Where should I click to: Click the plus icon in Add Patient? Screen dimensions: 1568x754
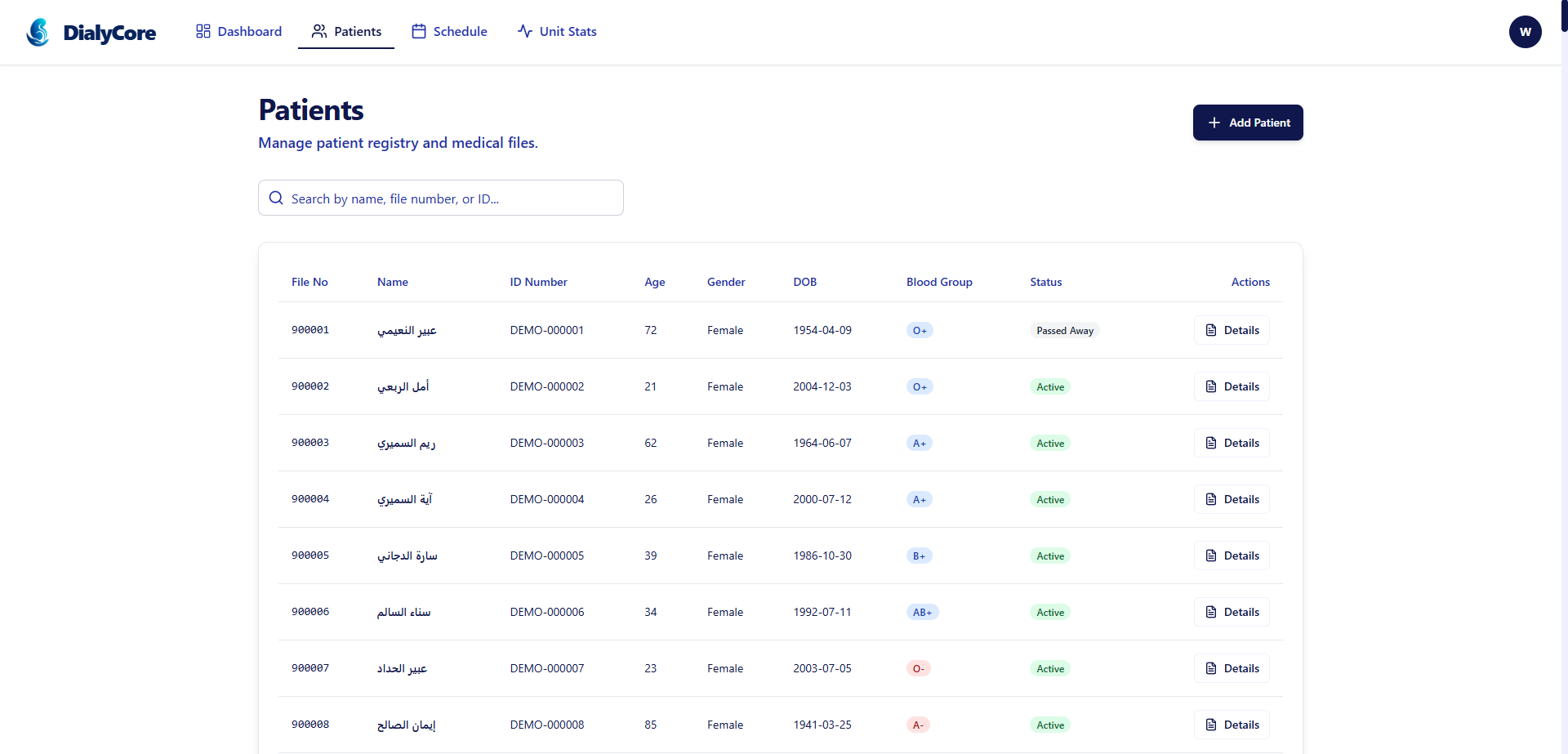click(1214, 123)
